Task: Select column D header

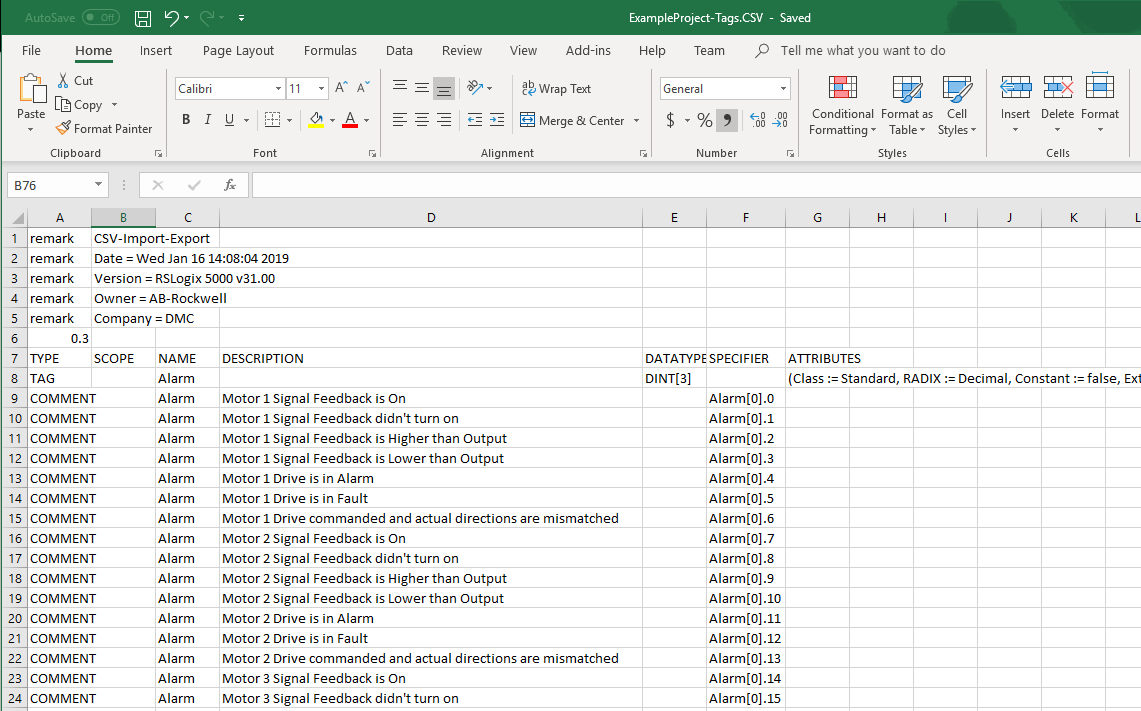Action: click(x=431, y=218)
